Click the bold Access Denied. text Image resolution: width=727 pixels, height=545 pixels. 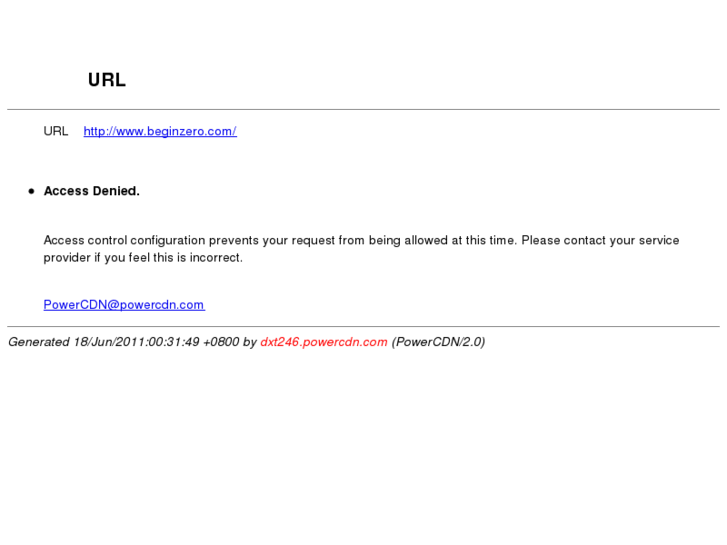click(x=91, y=191)
